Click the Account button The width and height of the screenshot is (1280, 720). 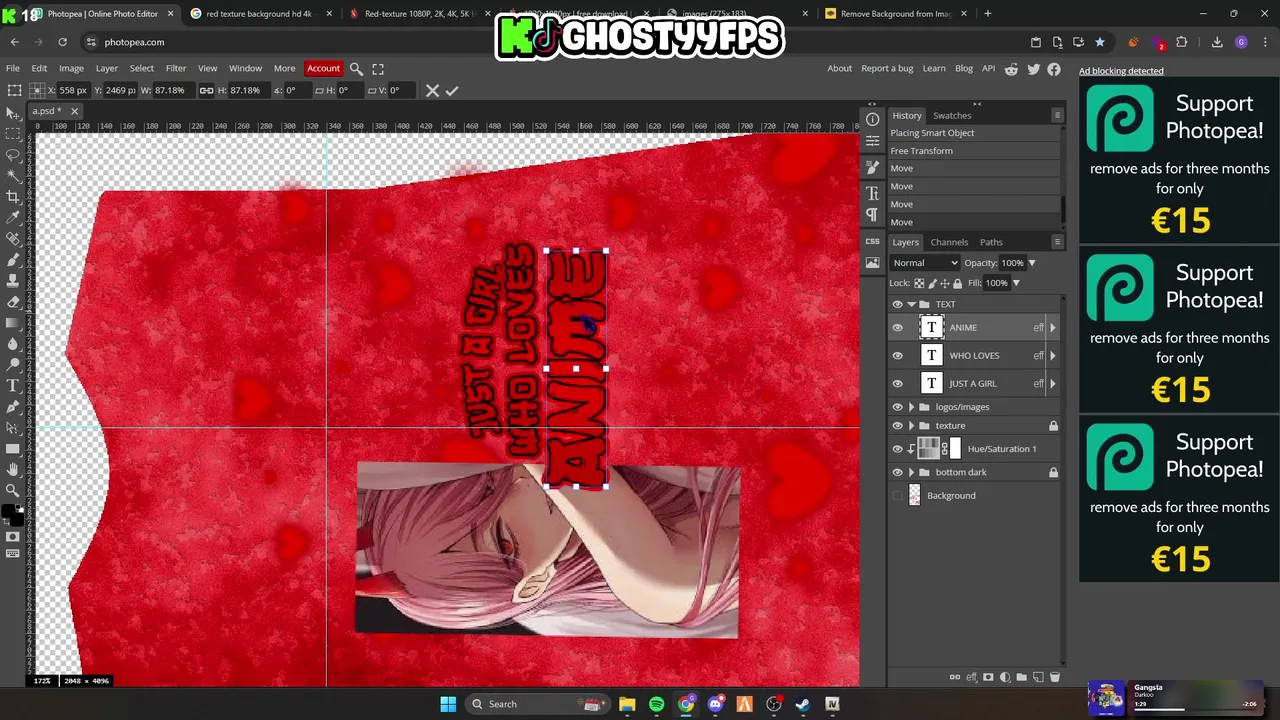pyautogui.click(x=323, y=68)
